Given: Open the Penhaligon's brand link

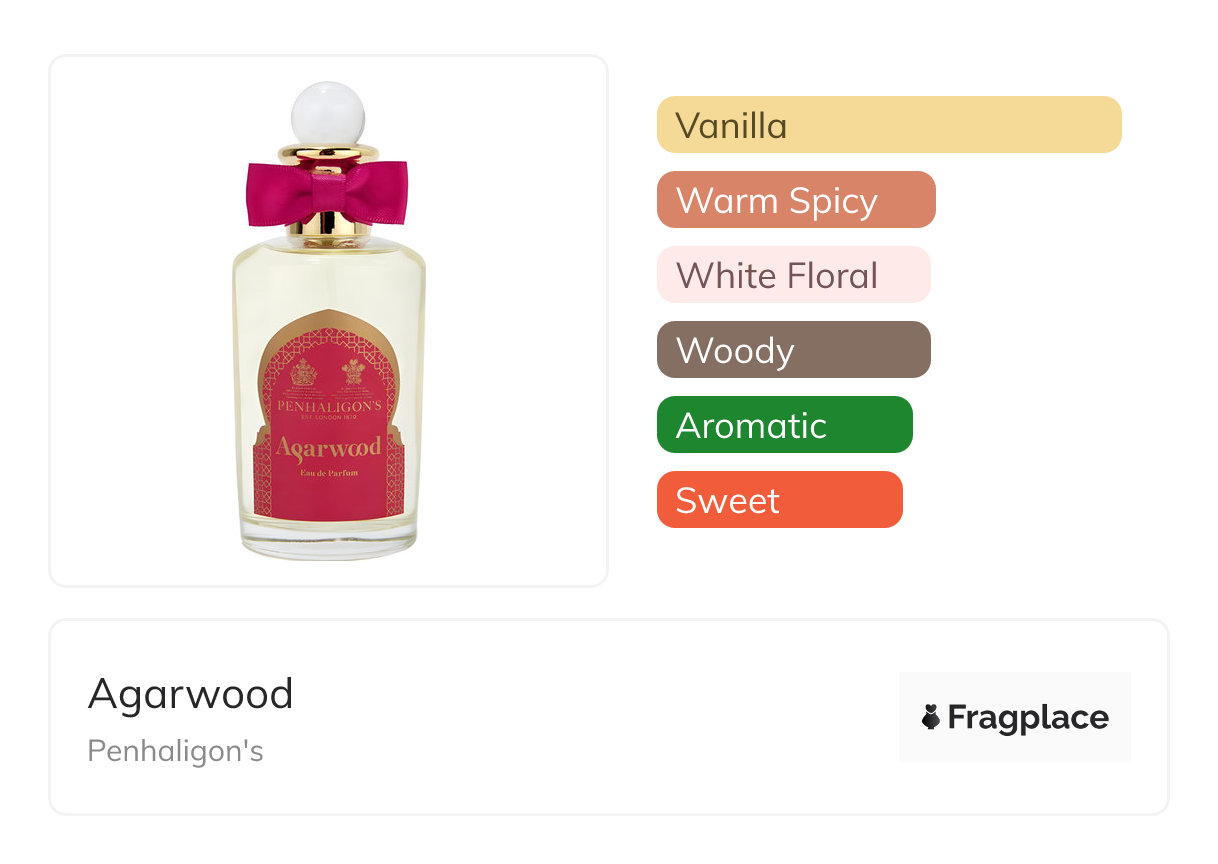Looking at the screenshot, I should tap(176, 751).
